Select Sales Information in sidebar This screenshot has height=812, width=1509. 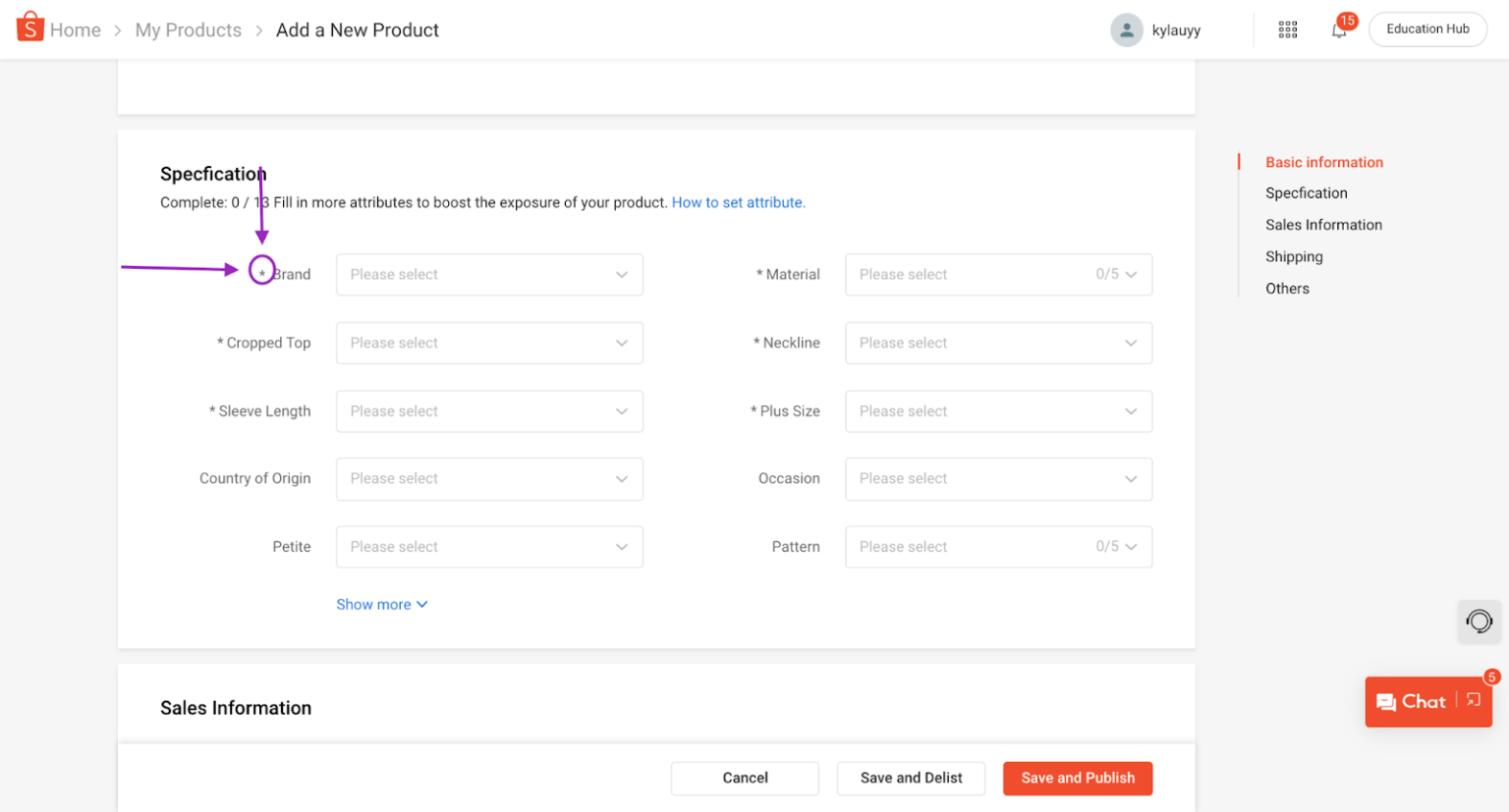(x=1323, y=224)
